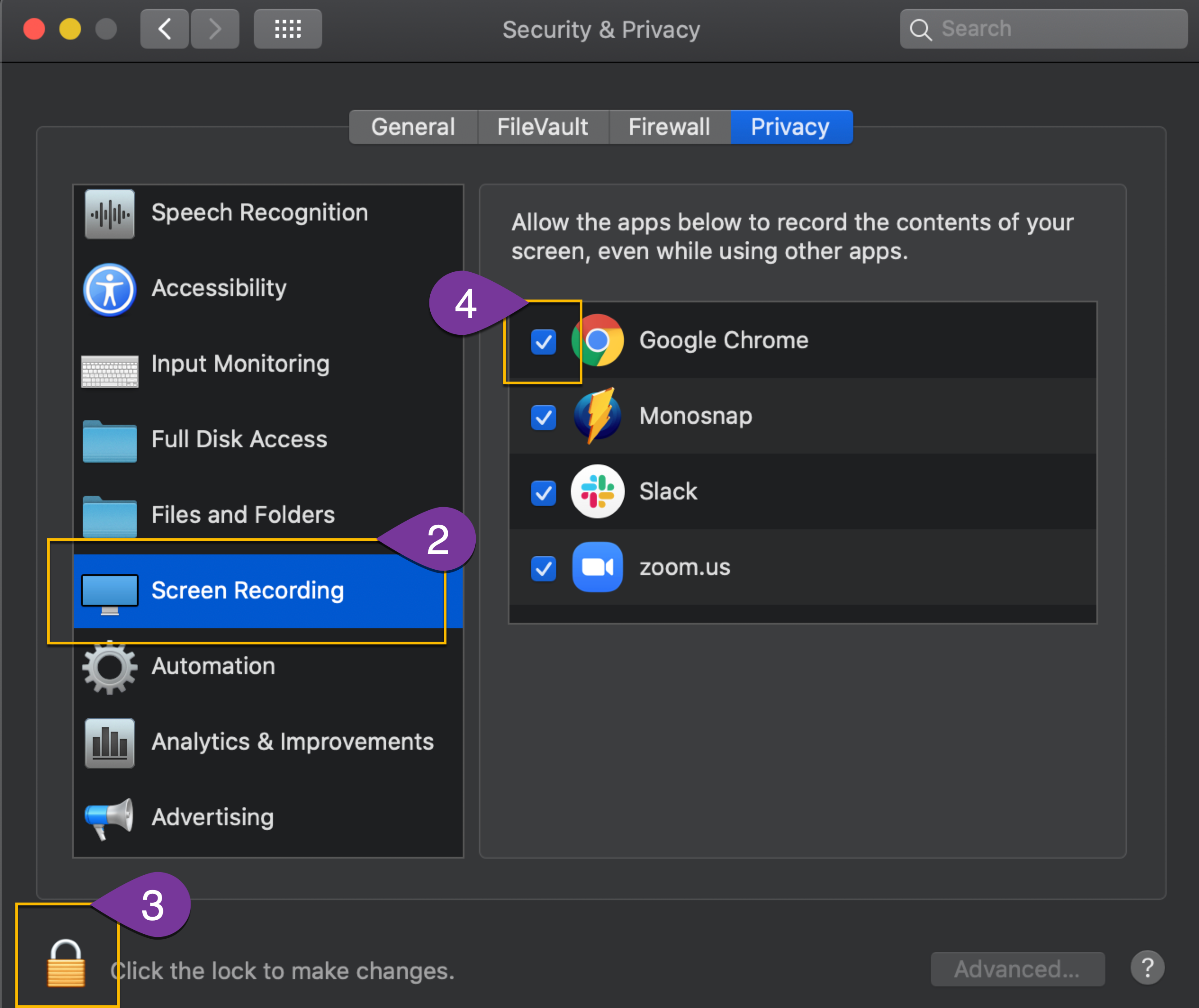
Task: Click the magnifier icon in search field
Action: (921, 29)
